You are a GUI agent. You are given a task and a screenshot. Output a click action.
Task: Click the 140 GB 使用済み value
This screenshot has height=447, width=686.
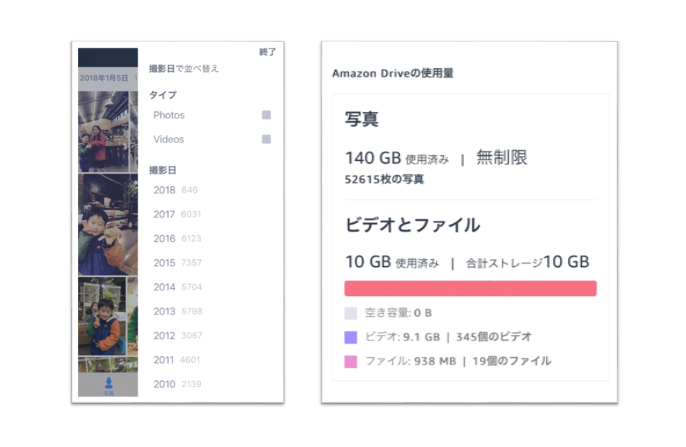coord(397,158)
